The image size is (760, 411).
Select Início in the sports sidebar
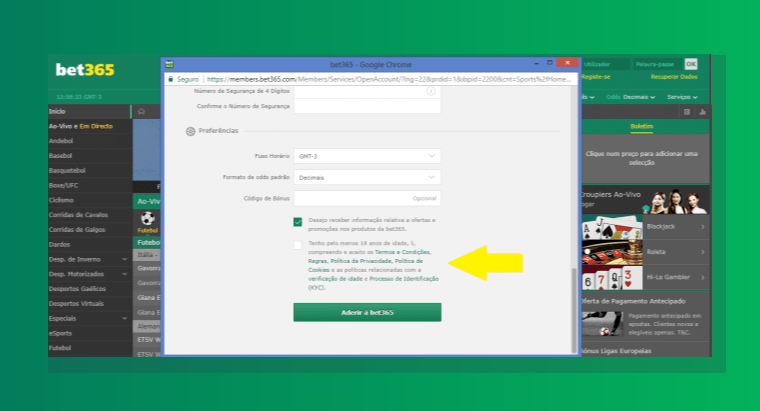[89, 111]
